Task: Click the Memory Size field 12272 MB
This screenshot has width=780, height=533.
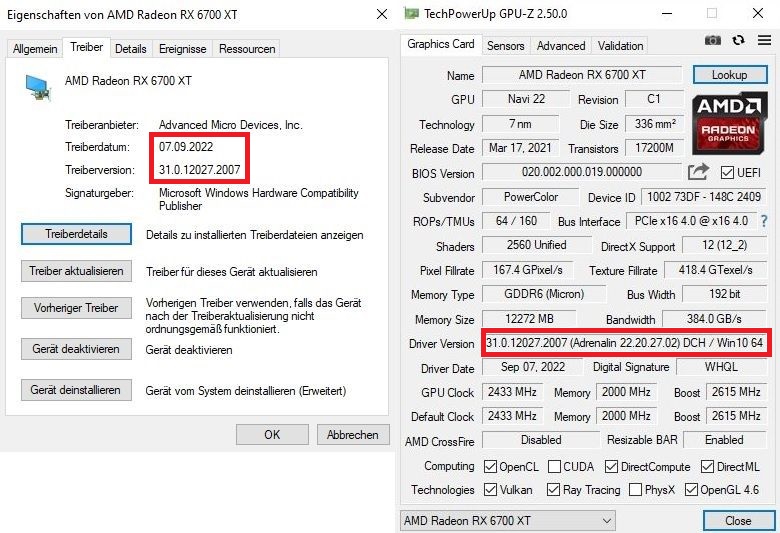Action: point(529,319)
